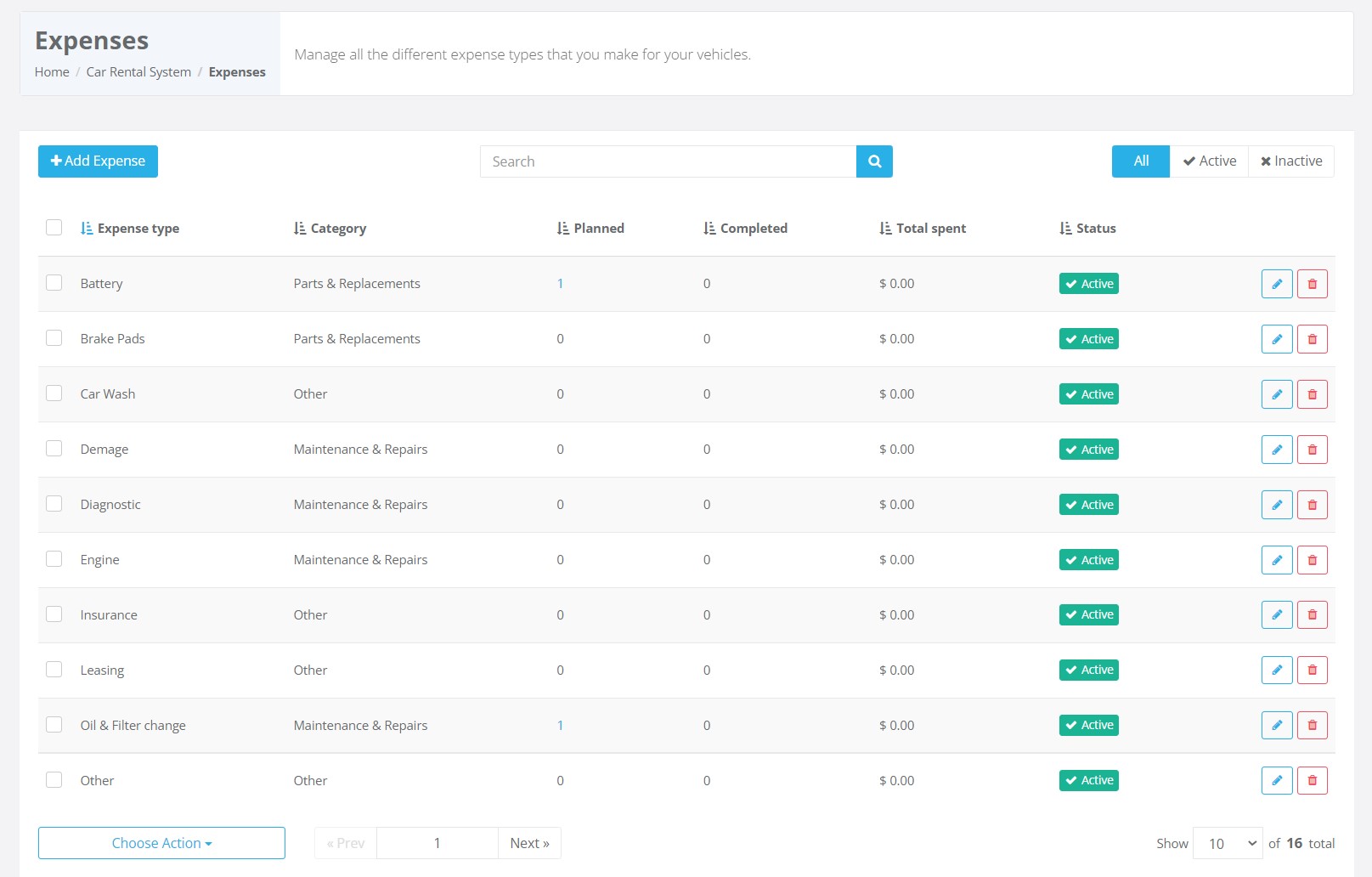Image resolution: width=1372 pixels, height=877 pixels.
Task: Delete the last row named Other
Action: (x=1313, y=781)
